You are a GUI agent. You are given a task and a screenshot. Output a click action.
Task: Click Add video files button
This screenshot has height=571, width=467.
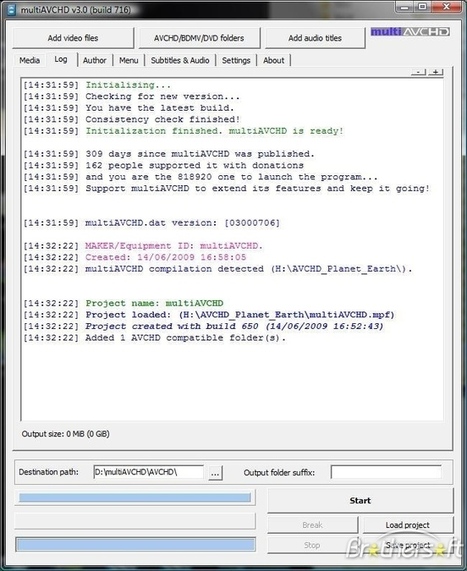coord(73,38)
